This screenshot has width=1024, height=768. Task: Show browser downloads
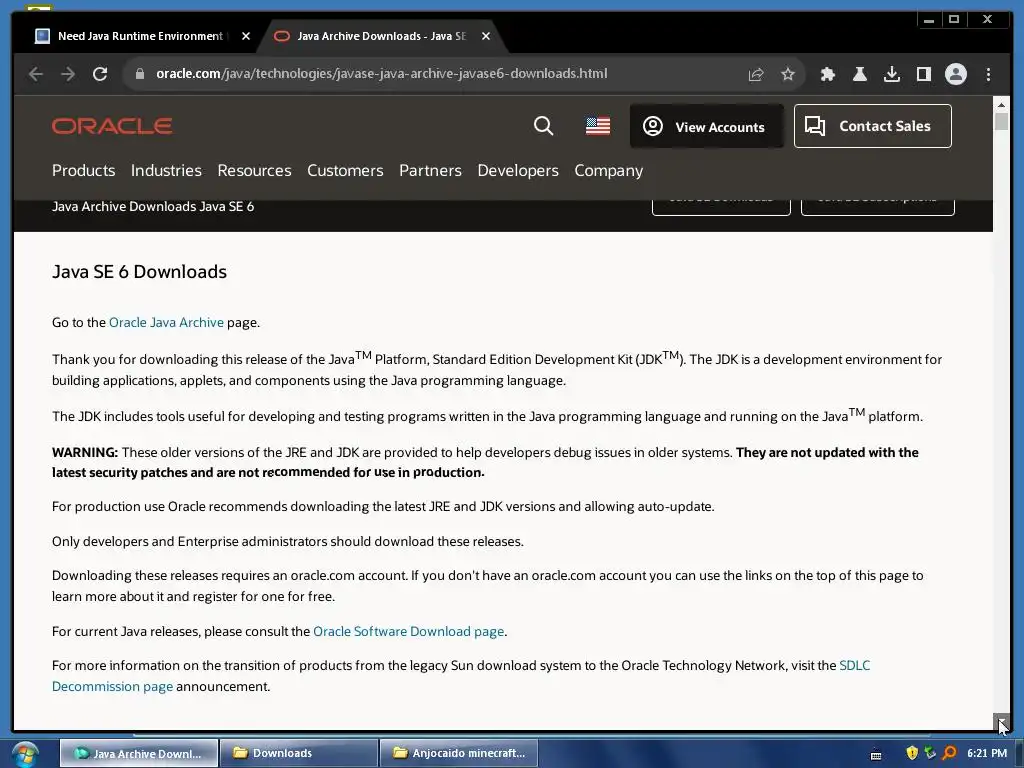point(891,74)
